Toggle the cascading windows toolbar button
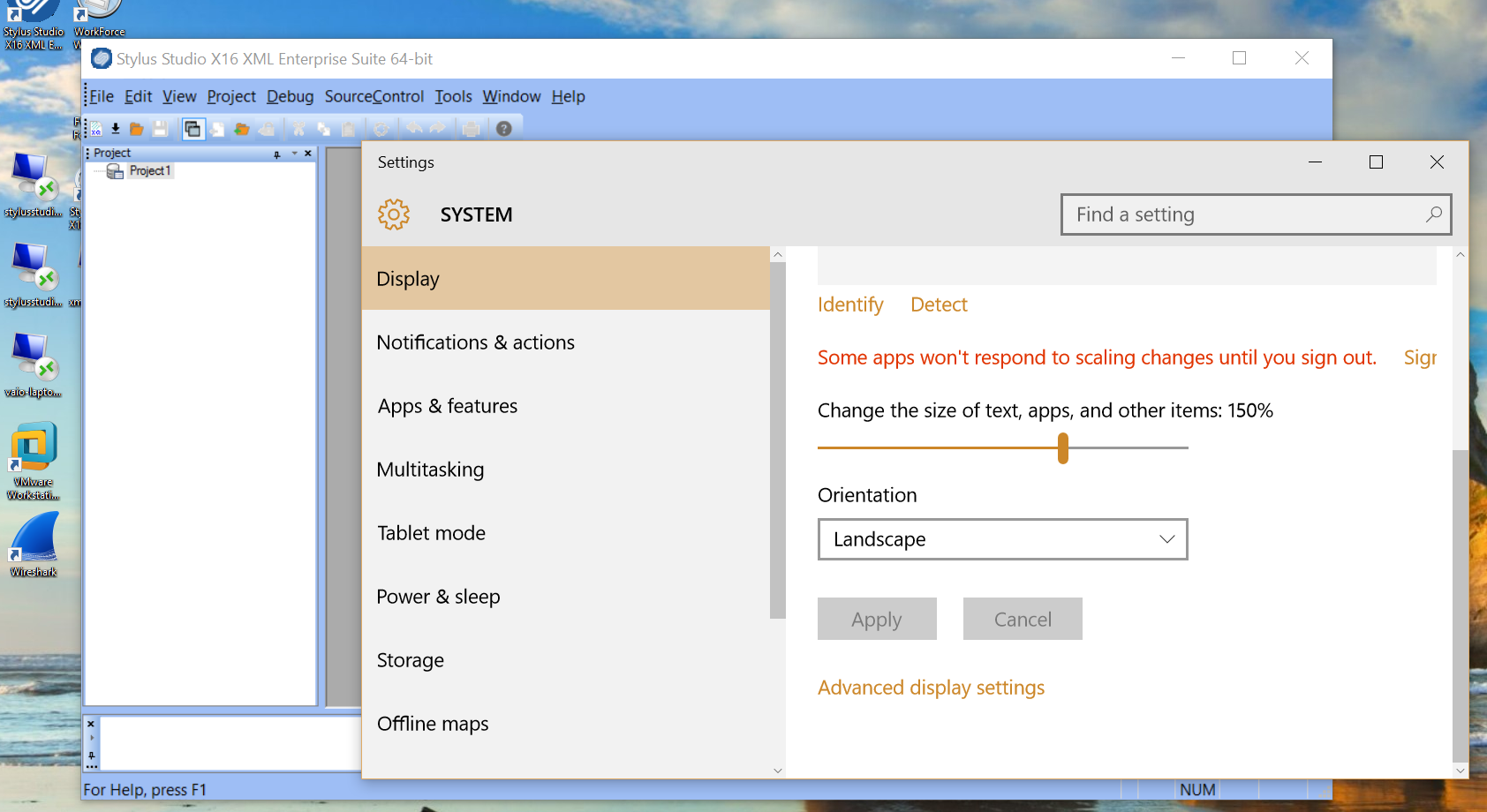Screen dimensions: 1487x812 point(192,130)
